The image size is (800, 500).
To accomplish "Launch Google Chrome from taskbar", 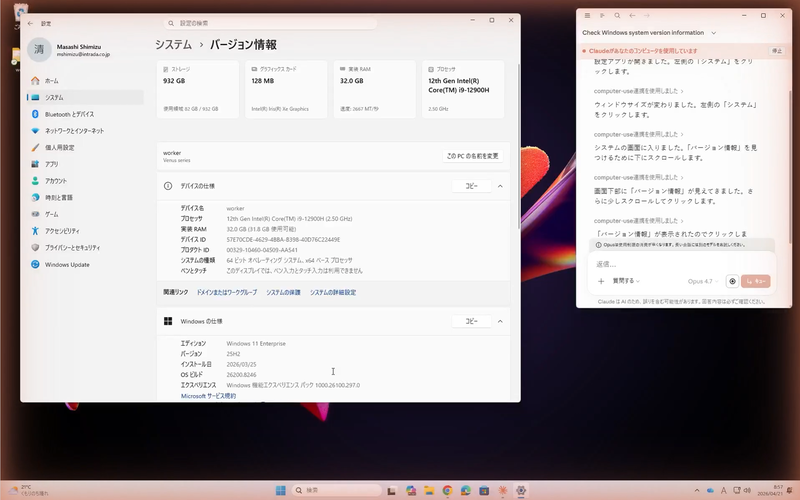I will 447,490.
